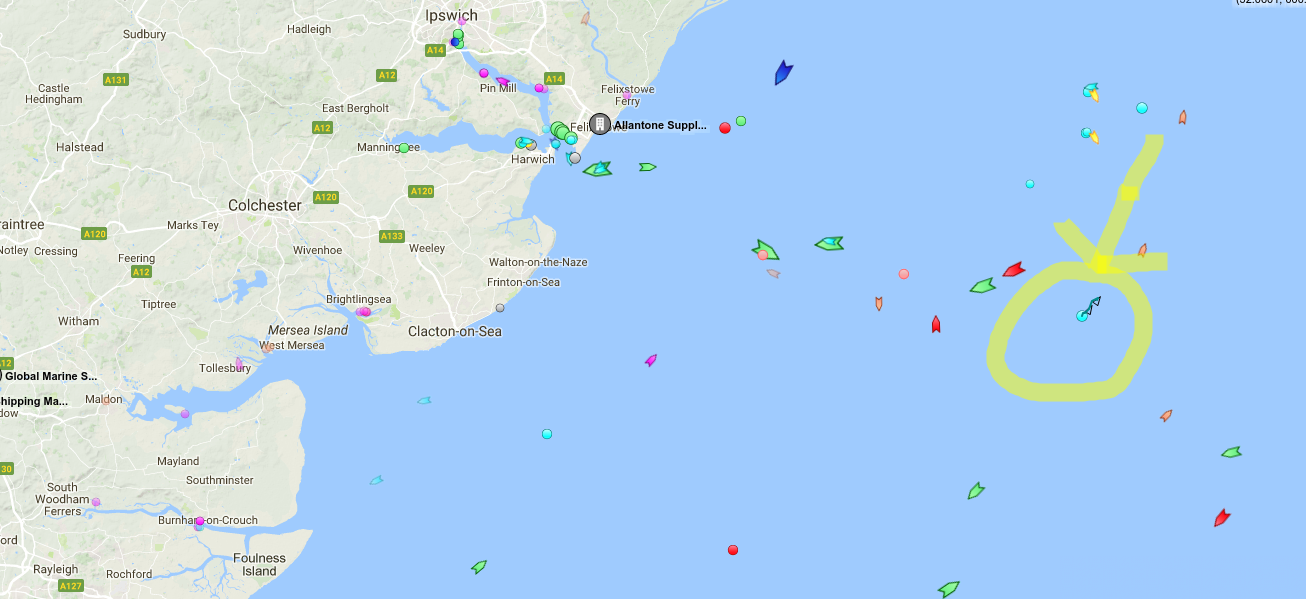Viewport: 1306px width, 599px height.
Task: Select the dark blue vessel off Felixstowe Ferry
Action: pos(783,73)
